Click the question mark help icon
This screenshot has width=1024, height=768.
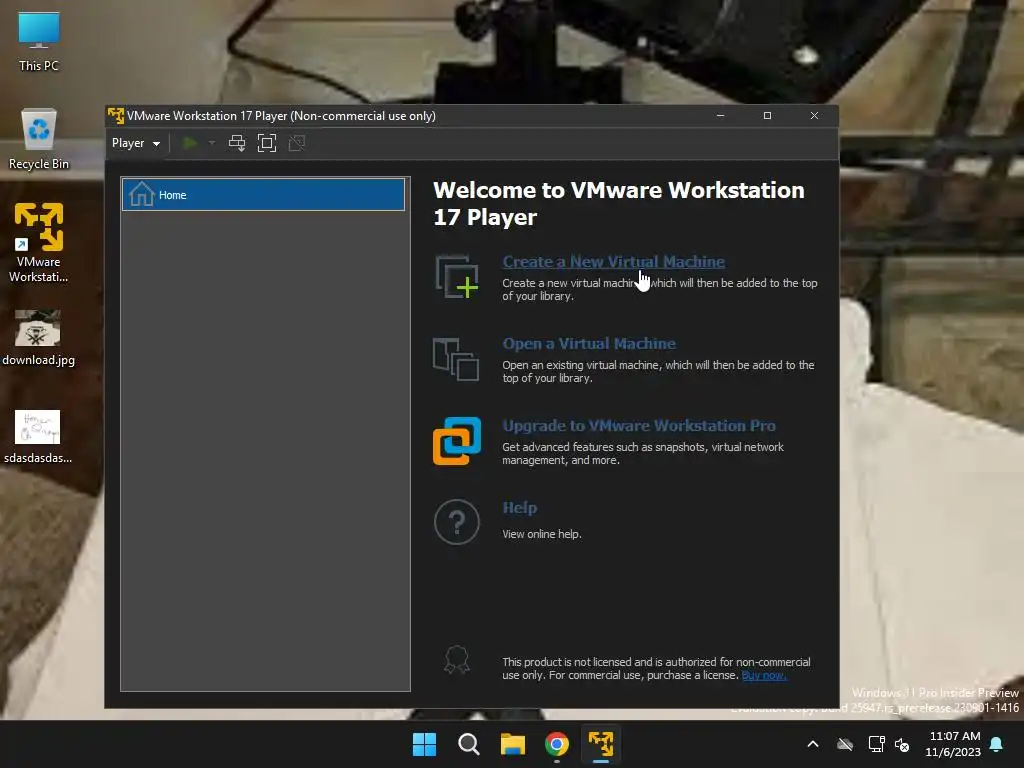[x=456, y=522]
